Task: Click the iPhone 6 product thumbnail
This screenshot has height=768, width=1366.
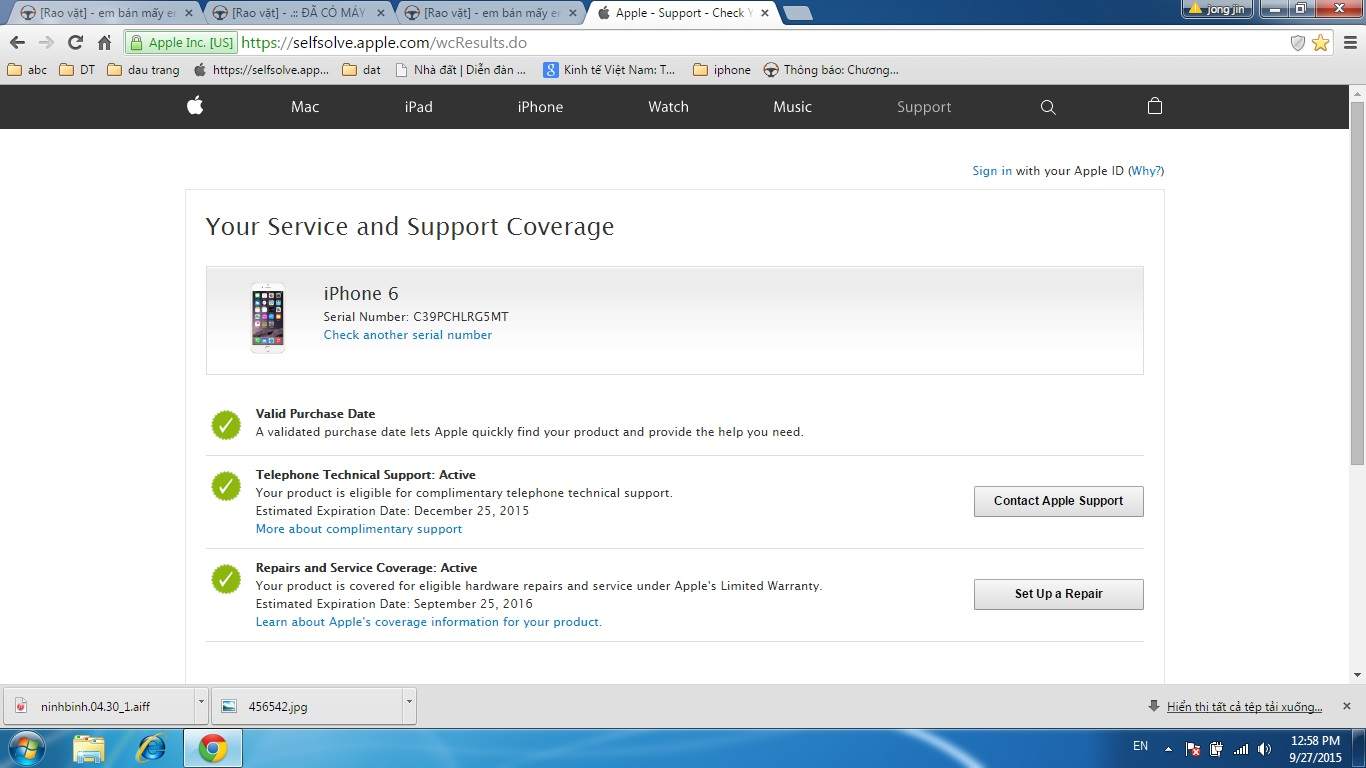Action: (x=267, y=318)
